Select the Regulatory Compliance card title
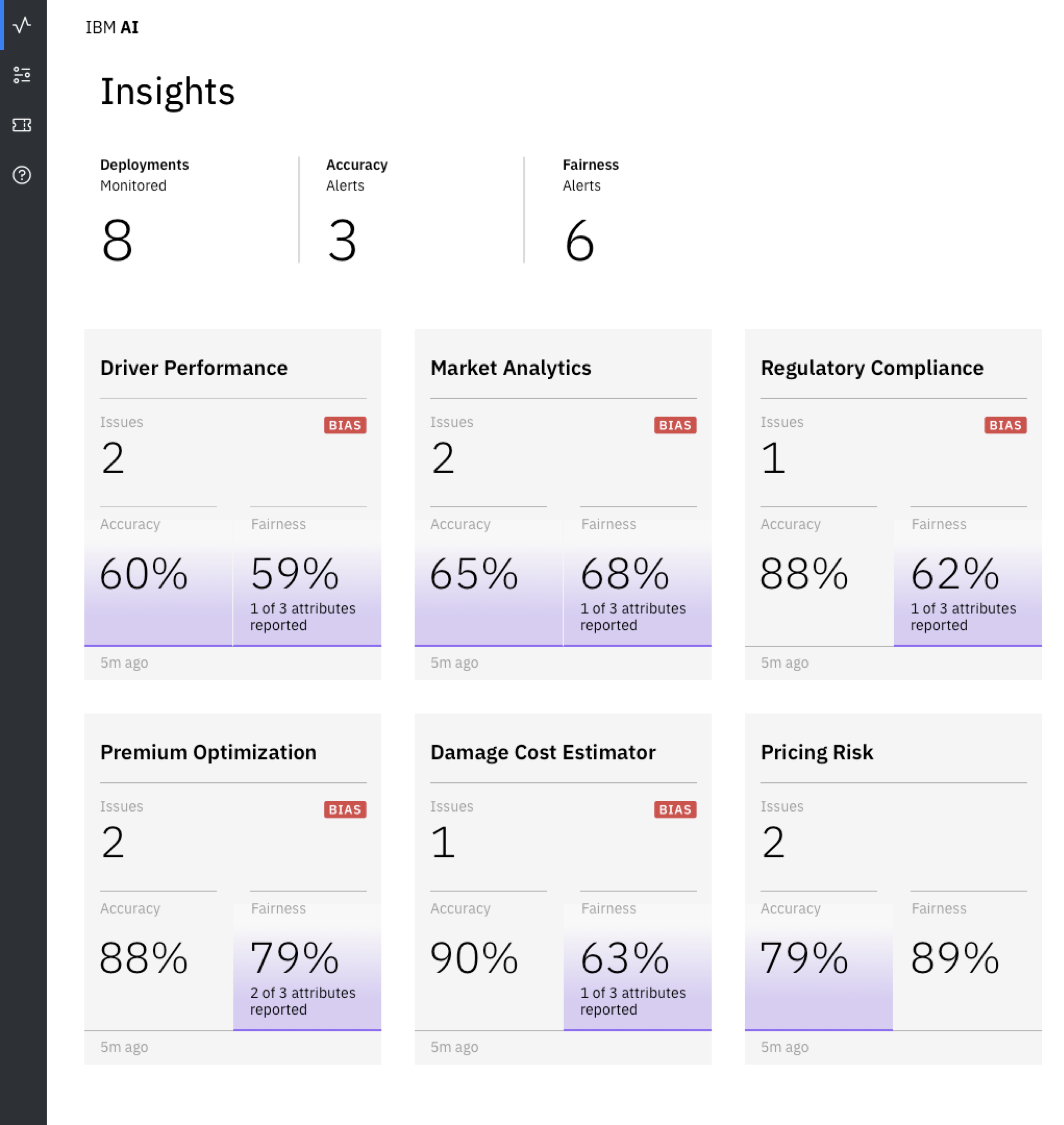The width and height of the screenshot is (1064, 1125). [872, 368]
